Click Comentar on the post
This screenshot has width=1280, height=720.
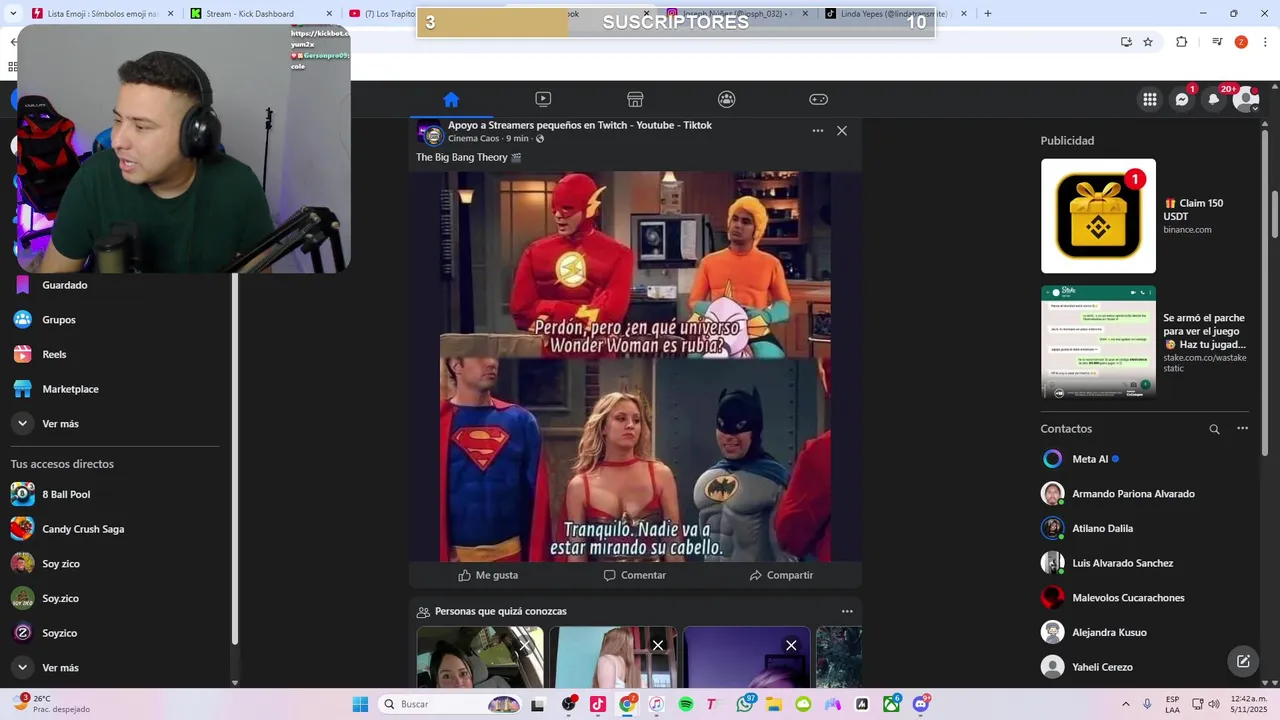[x=635, y=575]
